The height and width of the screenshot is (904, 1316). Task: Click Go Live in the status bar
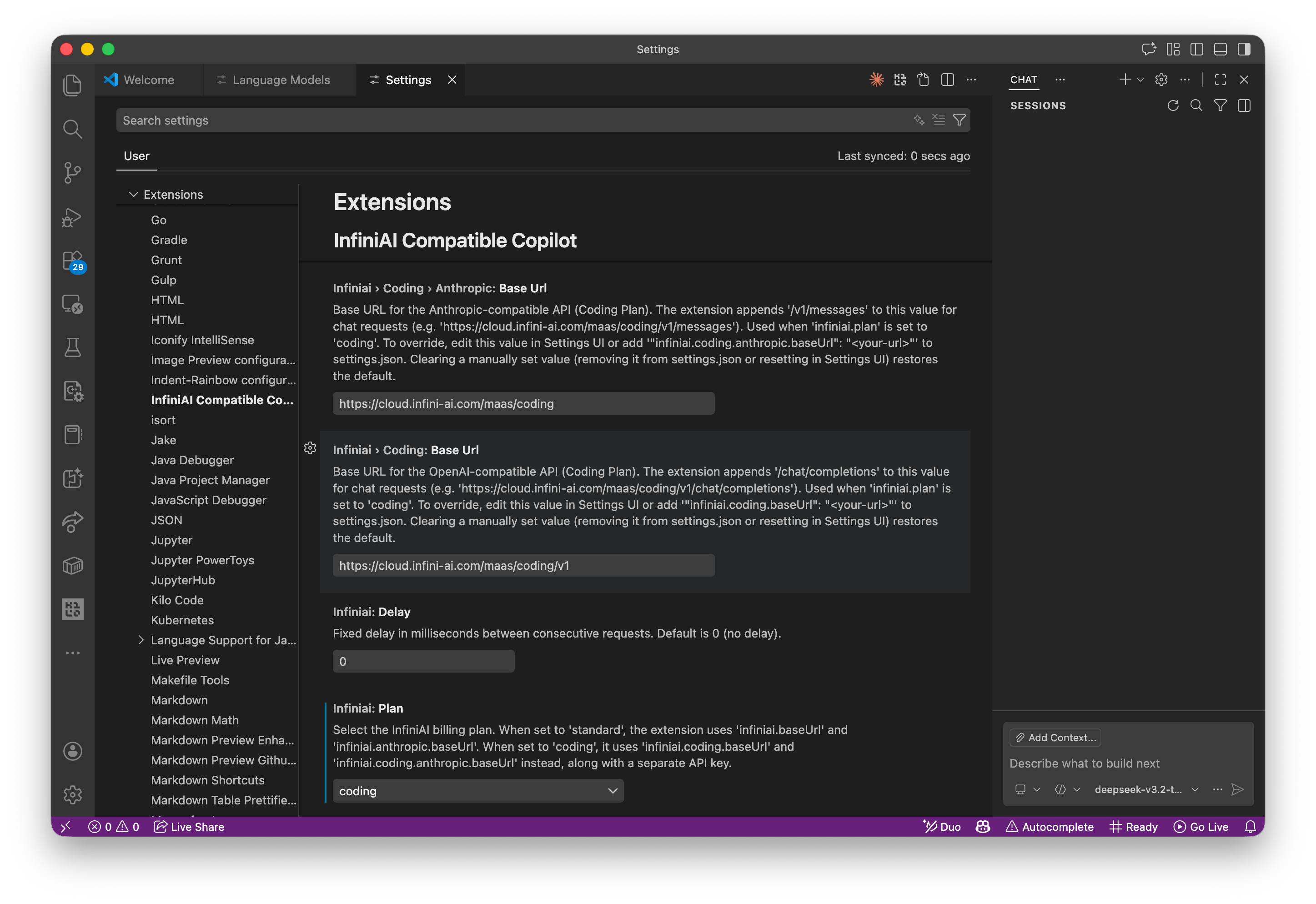click(1201, 827)
